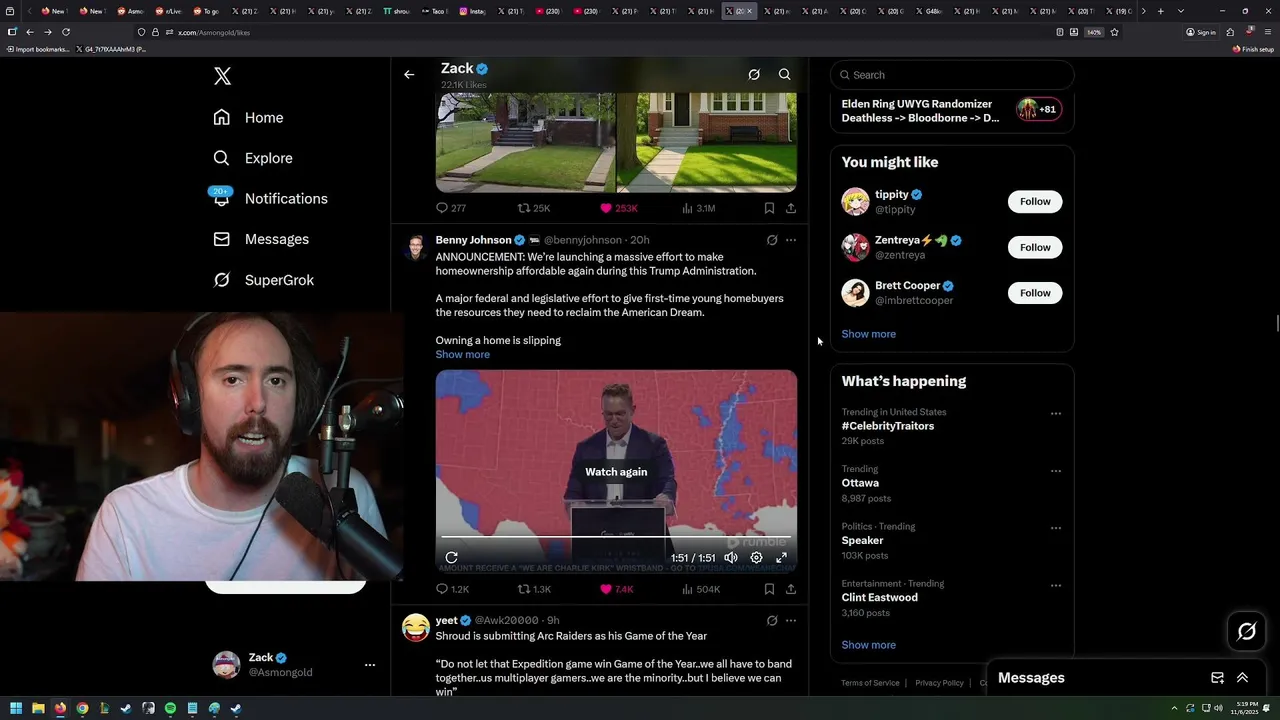Reply to Benny Johnson post (1.2K)

(452, 589)
